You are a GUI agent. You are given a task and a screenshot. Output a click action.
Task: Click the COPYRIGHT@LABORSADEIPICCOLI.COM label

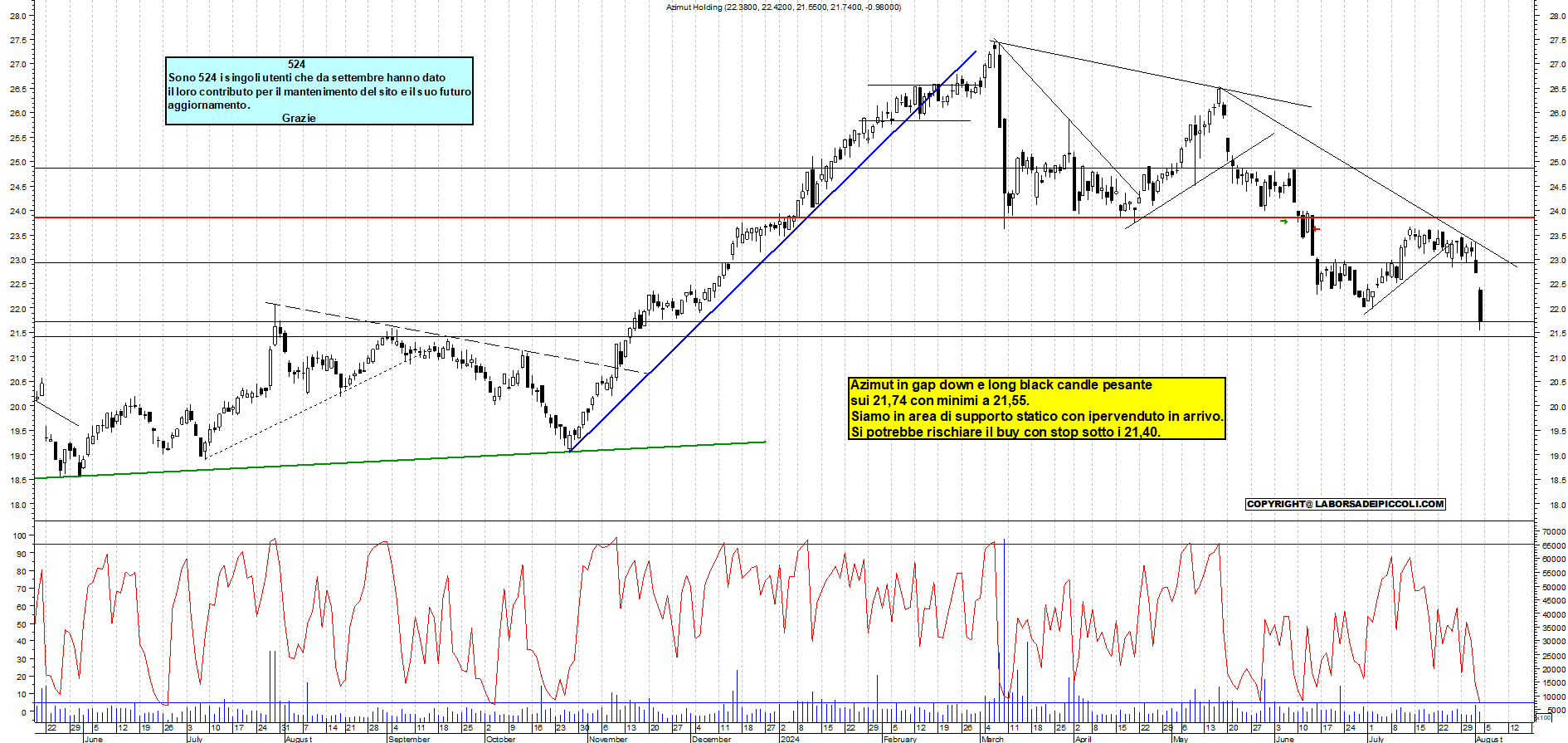coord(1346,504)
